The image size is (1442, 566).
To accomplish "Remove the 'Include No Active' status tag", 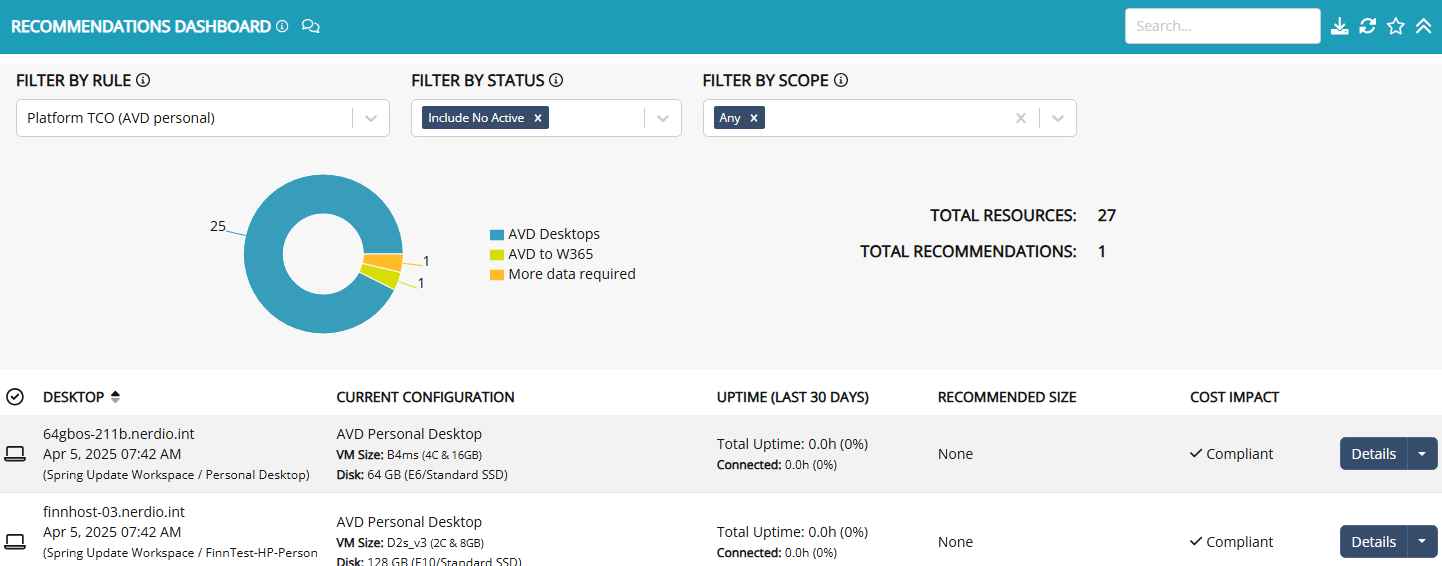I will click(x=538, y=118).
